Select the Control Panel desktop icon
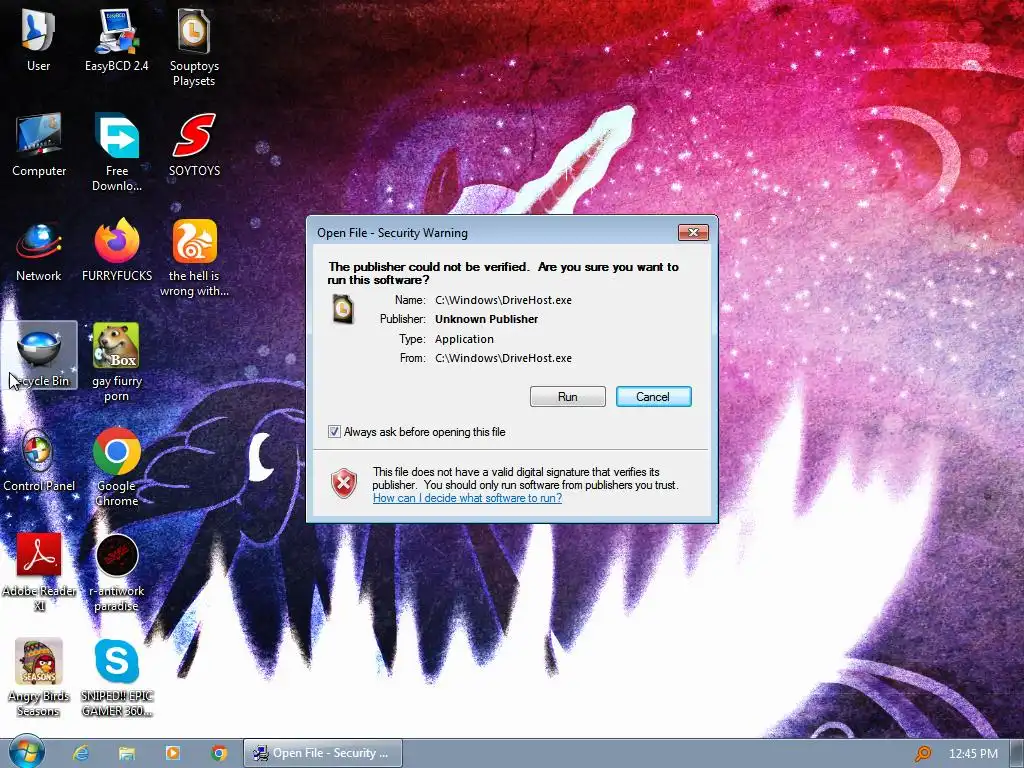Viewport: 1024px width, 768px height. (39, 460)
